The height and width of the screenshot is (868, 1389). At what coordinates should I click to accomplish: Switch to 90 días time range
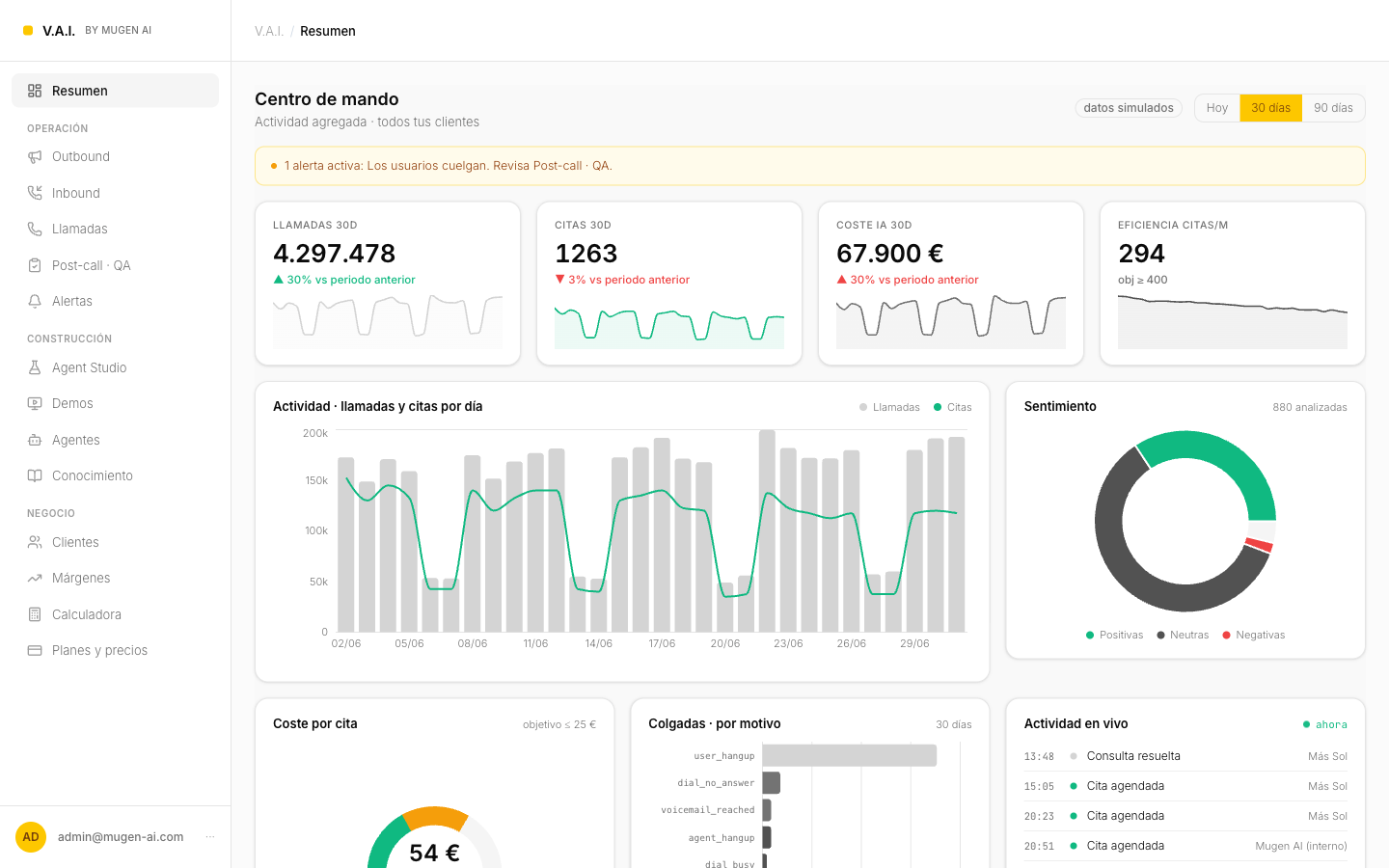coord(1333,108)
